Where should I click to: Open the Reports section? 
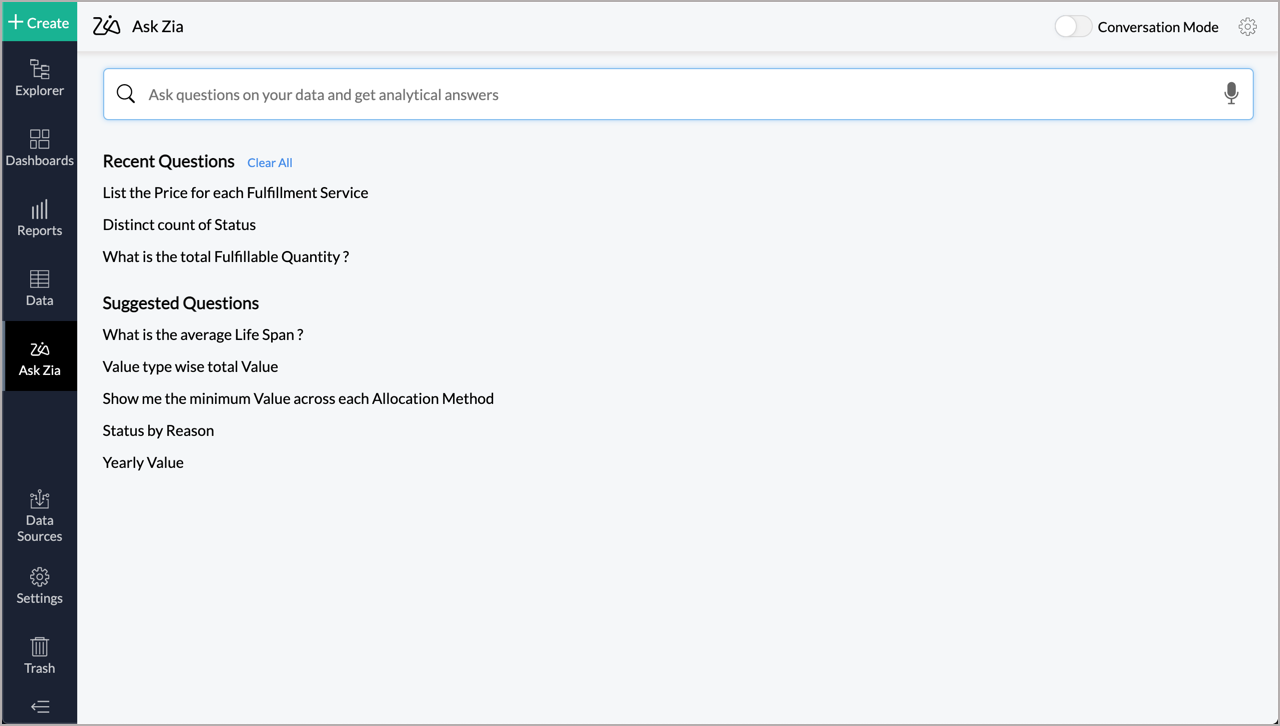[39, 217]
